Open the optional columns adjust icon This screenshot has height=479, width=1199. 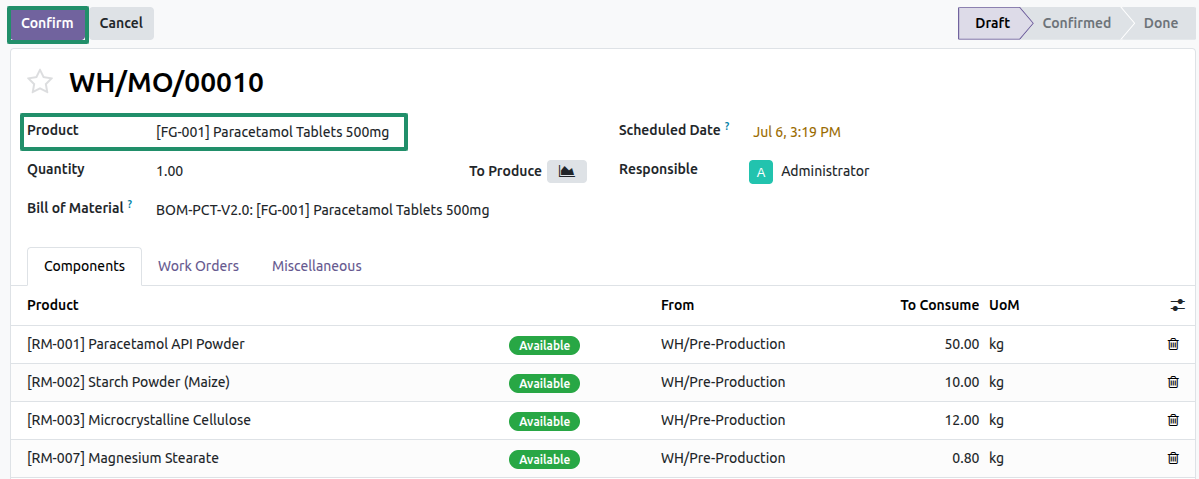[x=1177, y=305]
